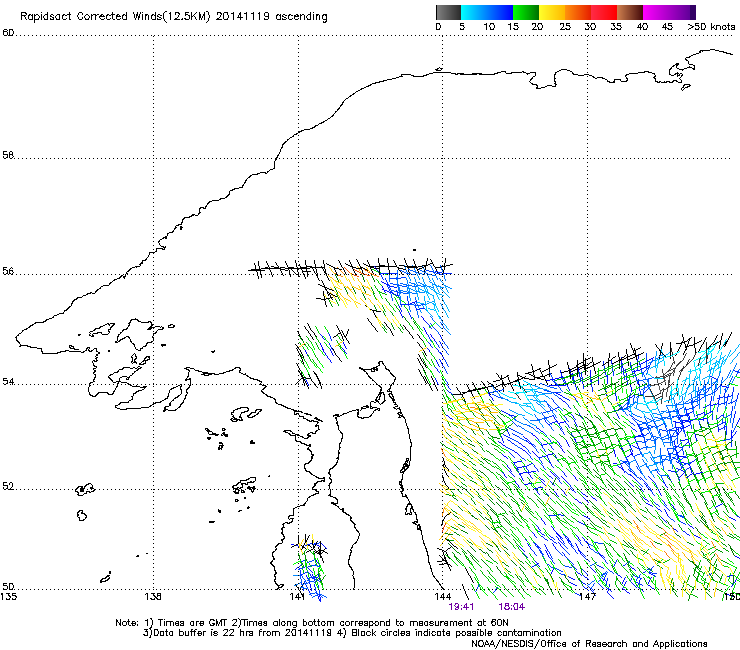Click the longitude label 144

tap(442, 597)
